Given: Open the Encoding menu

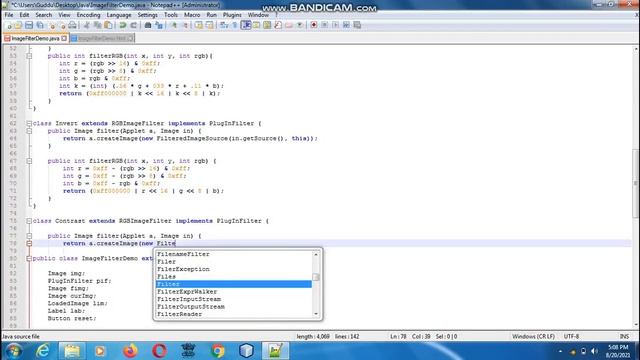Looking at the screenshot, I should pos(88,15).
